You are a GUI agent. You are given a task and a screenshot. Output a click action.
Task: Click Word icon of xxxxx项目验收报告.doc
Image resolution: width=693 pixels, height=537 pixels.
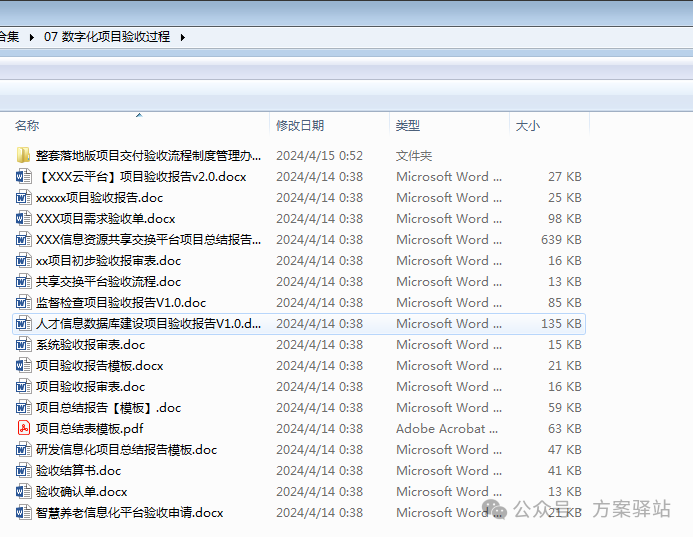click(23, 198)
